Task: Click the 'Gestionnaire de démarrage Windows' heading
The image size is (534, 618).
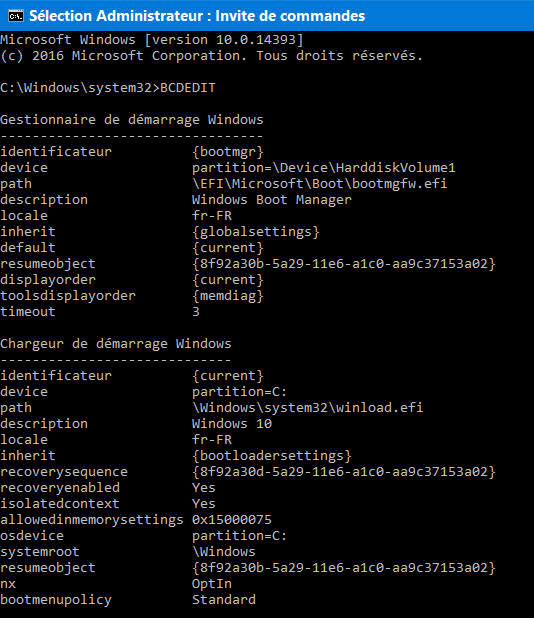Action: [x=132, y=120]
